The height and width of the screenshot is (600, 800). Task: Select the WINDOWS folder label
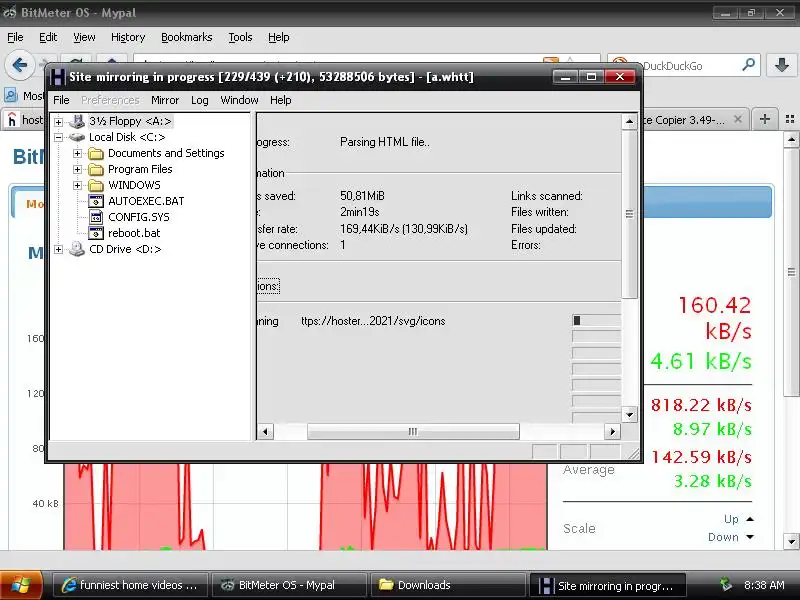134,185
